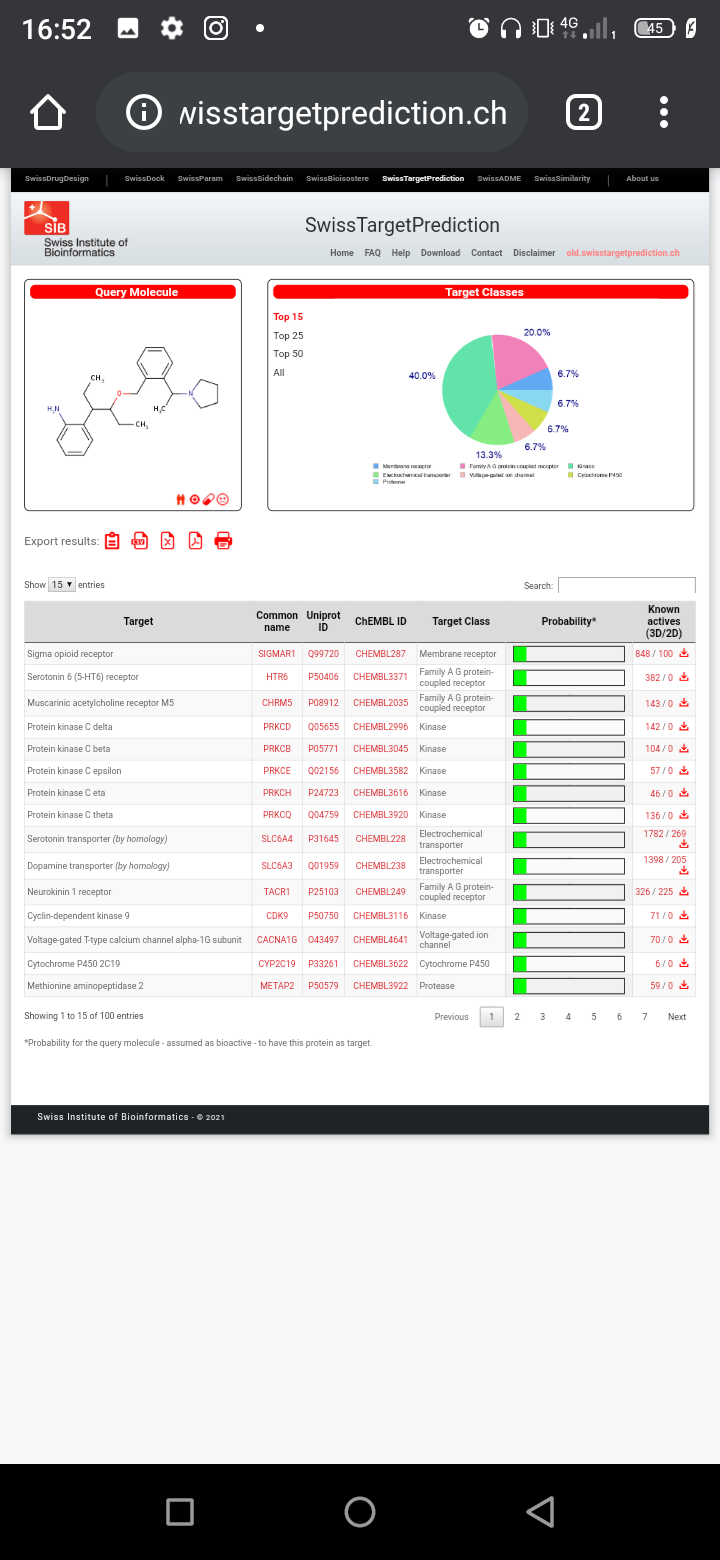The width and height of the screenshot is (720, 1560).
Task: Click probability bar for Sigma opioid receptor
Action: point(569,654)
